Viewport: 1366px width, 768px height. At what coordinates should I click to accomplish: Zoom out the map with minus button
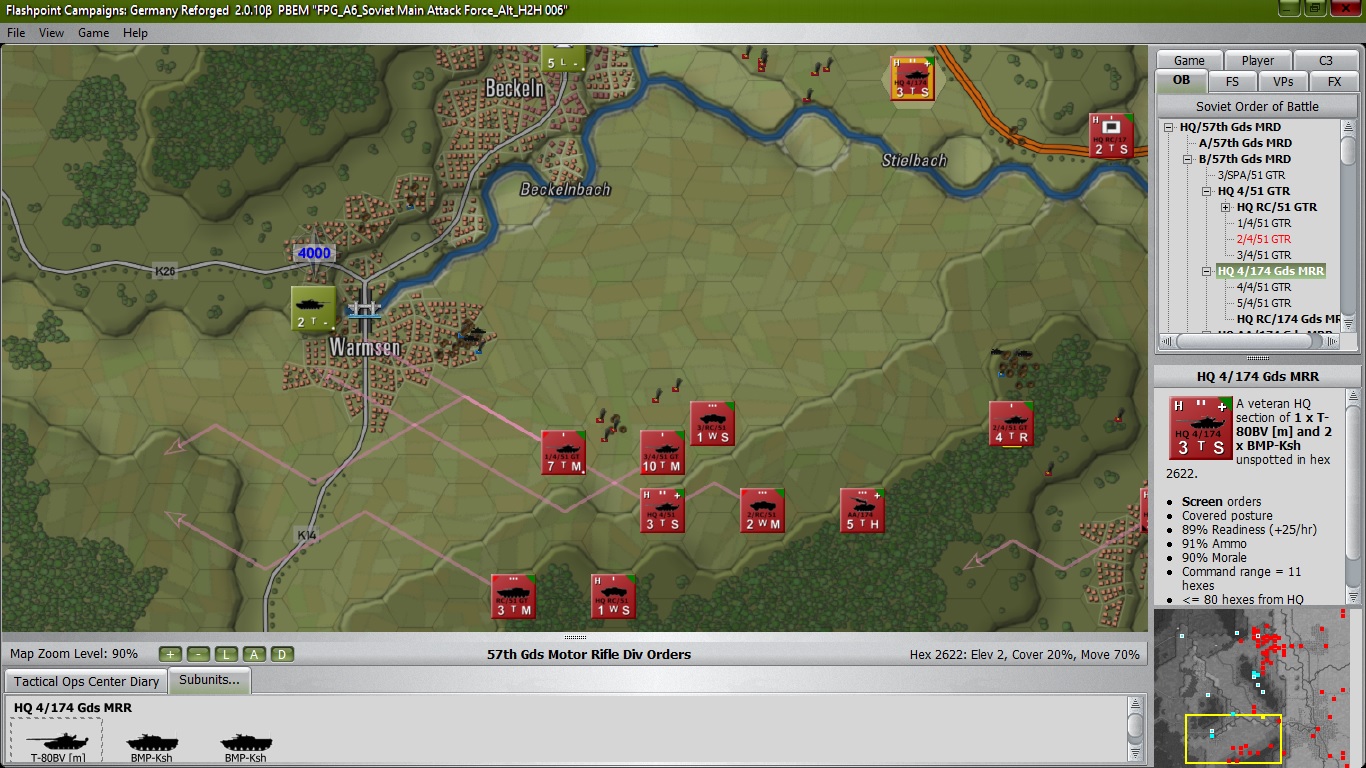point(199,654)
